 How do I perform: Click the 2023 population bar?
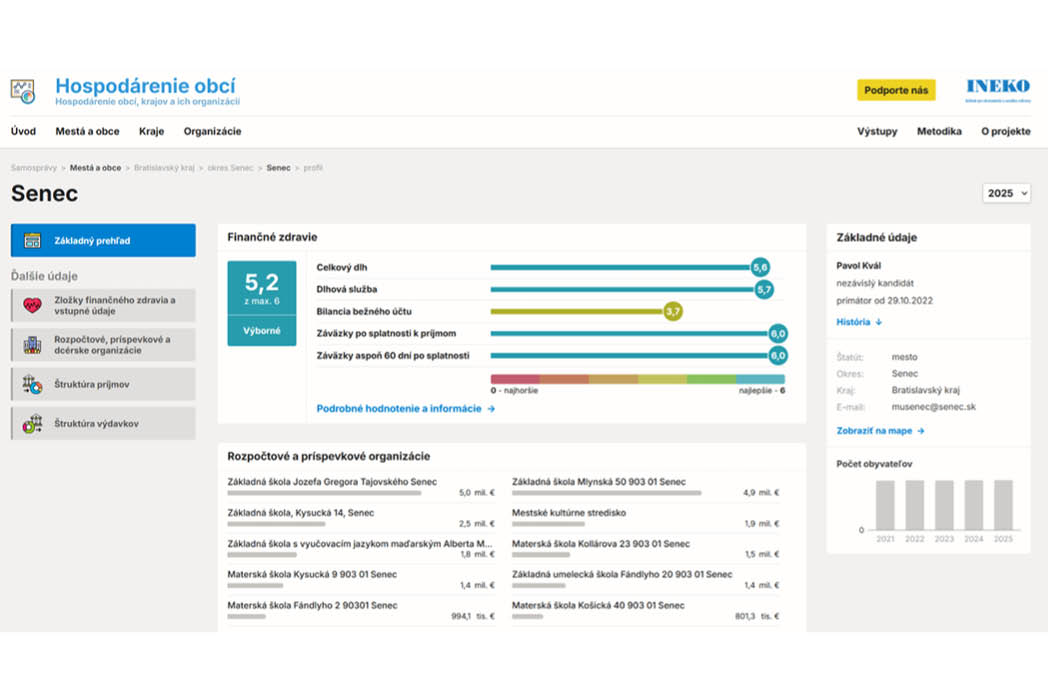tap(944, 505)
